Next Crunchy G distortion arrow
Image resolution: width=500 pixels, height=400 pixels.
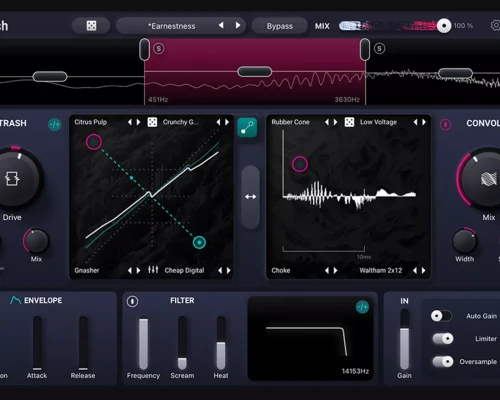click(x=227, y=122)
